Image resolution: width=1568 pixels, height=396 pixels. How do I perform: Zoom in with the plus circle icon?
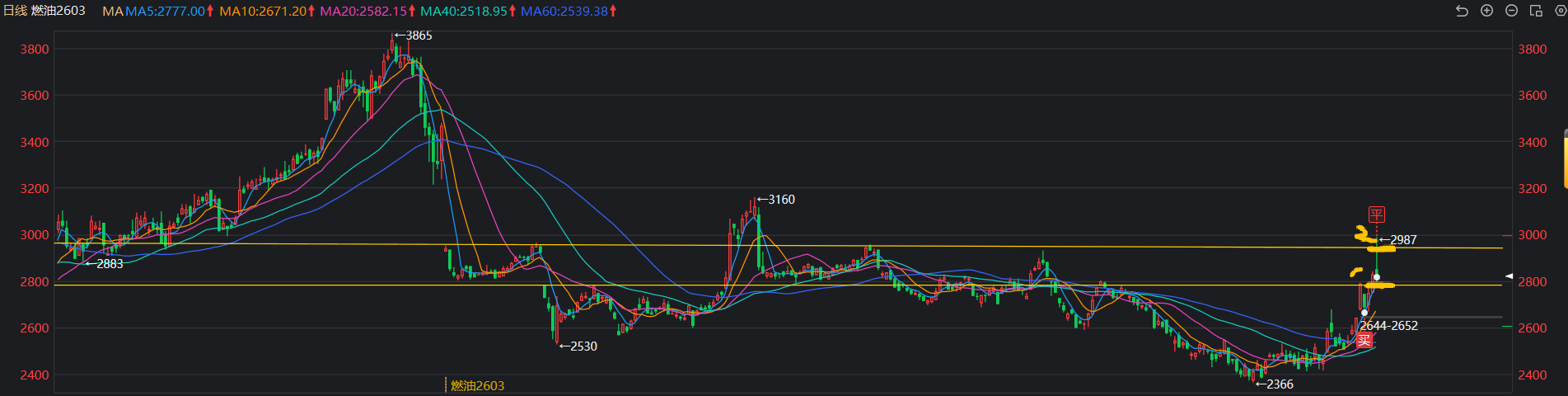pos(1486,11)
